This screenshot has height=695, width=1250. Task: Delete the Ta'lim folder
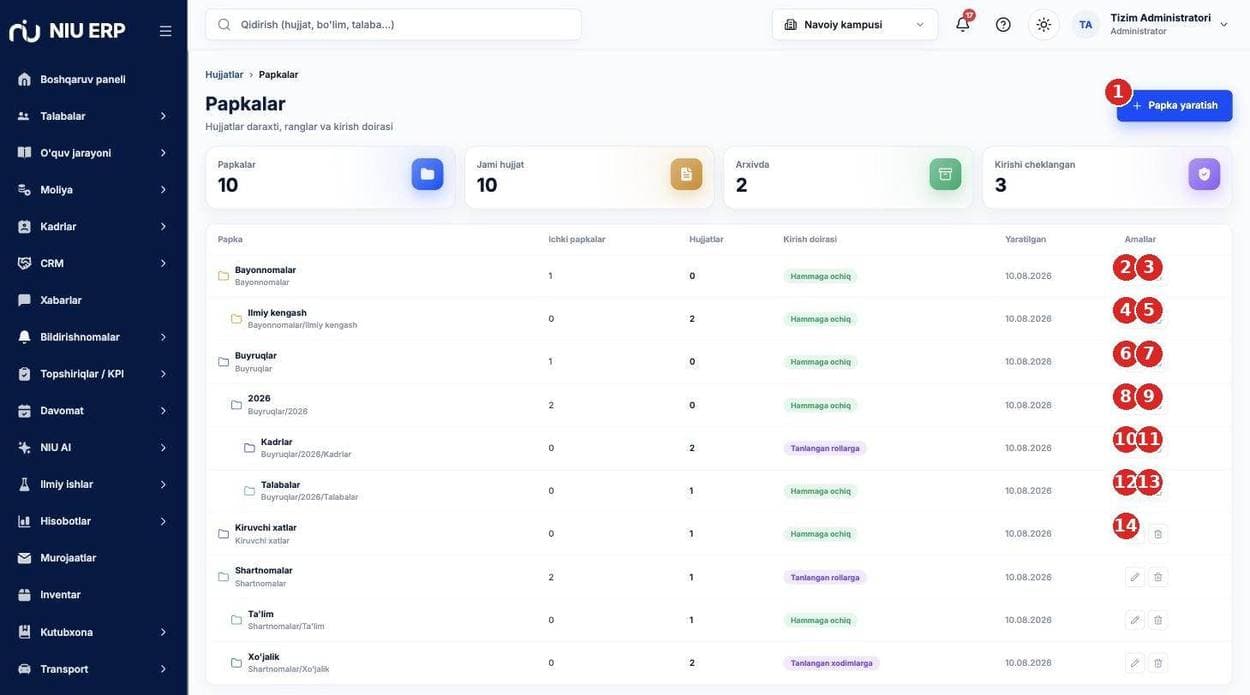(x=1158, y=620)
